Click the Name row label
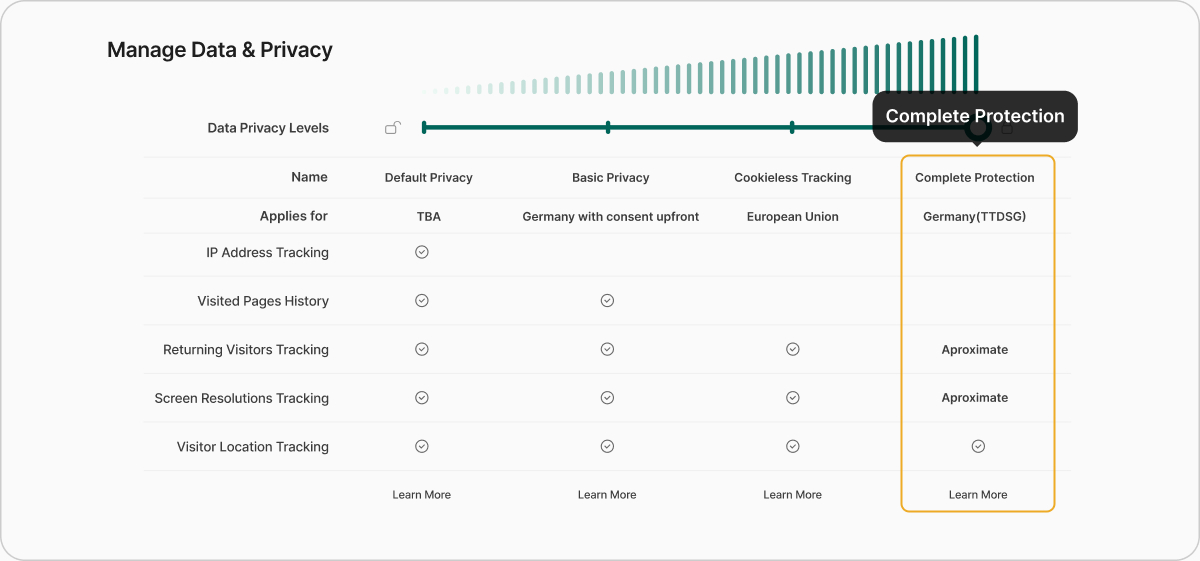The image size is (1200, 561). 309,177
